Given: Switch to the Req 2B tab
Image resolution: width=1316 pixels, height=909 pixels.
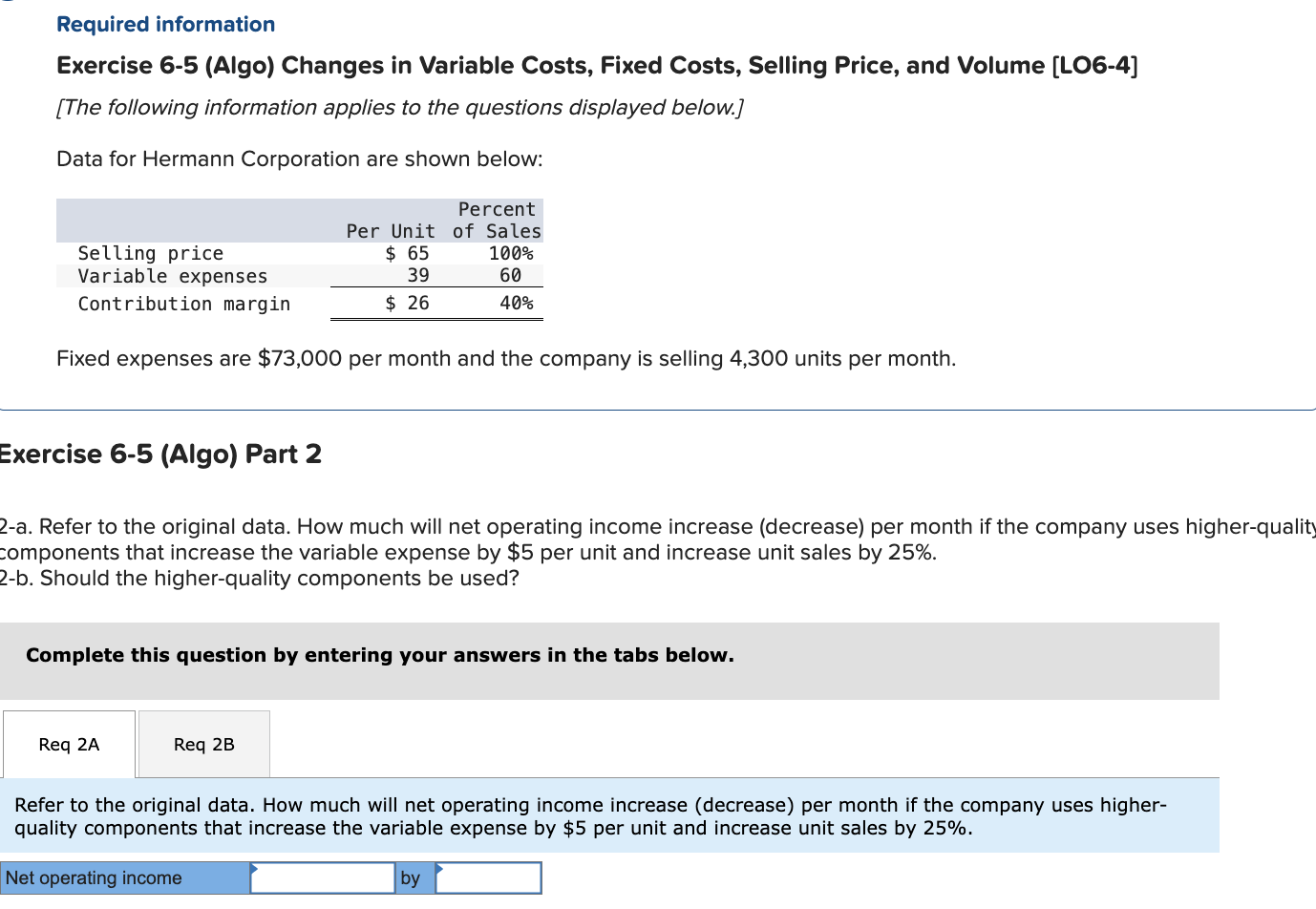Looking at the screenshot, I should (x=202, y=743).
